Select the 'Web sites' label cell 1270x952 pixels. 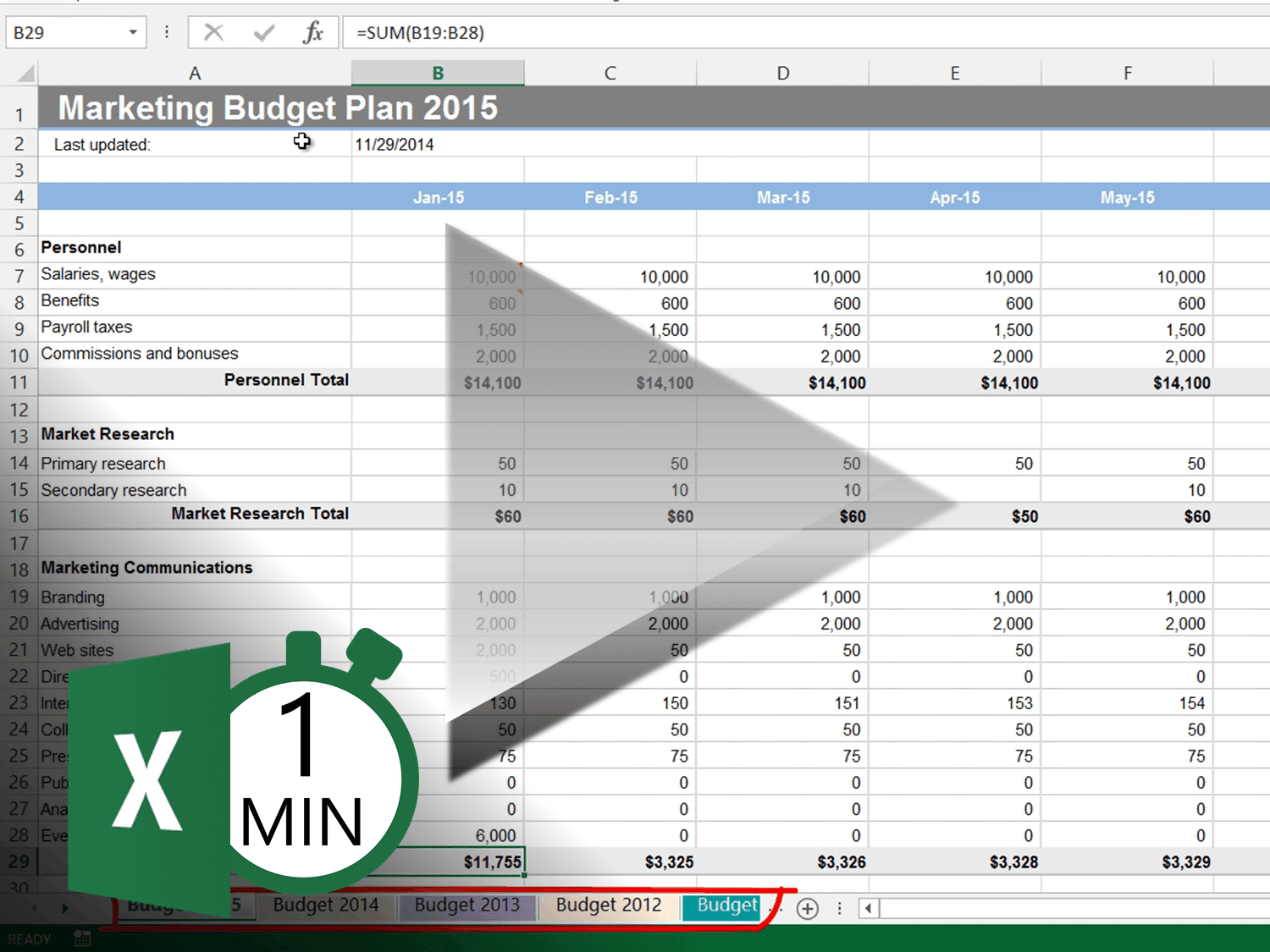[x=195, y=650]
